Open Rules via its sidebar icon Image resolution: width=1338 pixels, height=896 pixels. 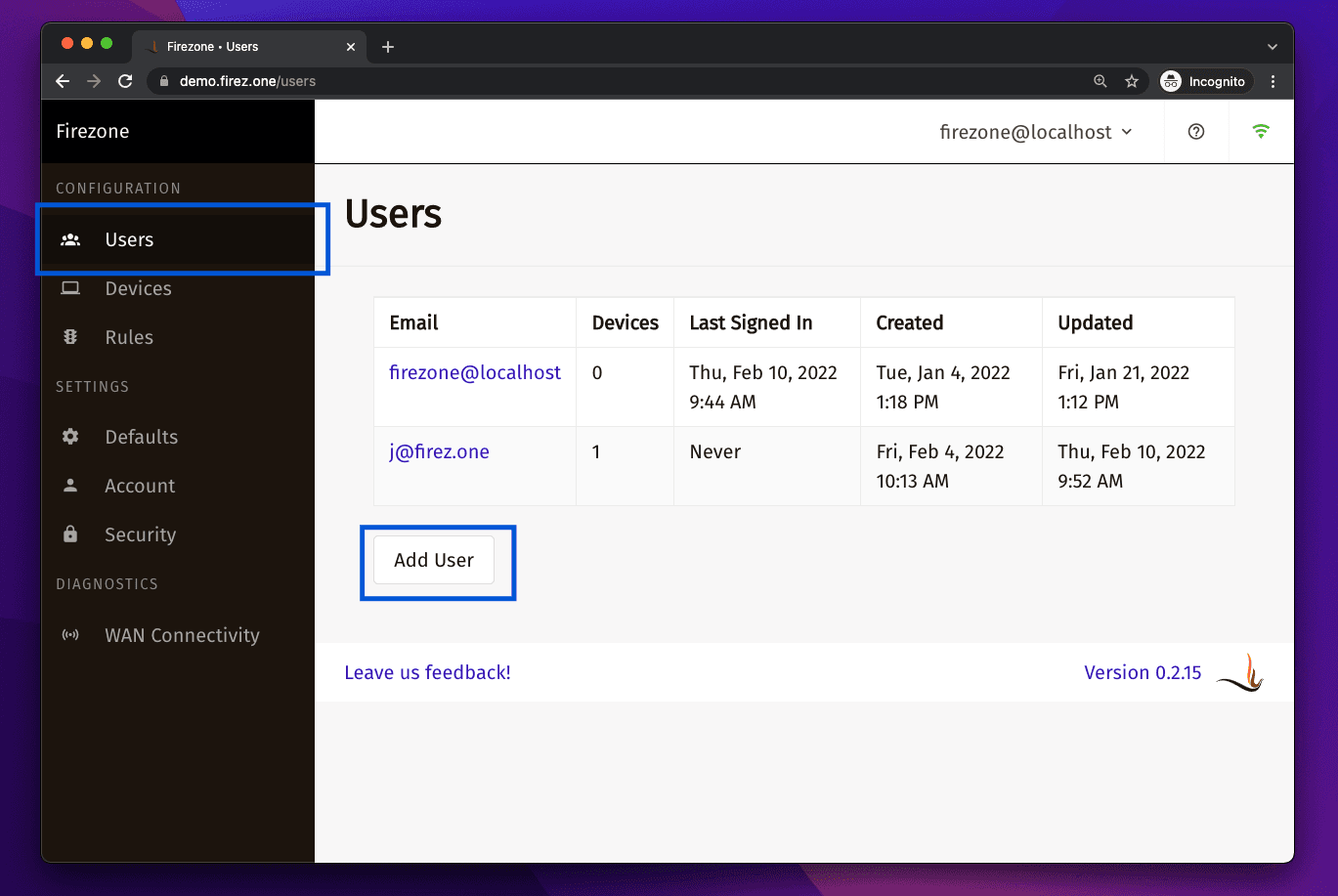pos(70,336)
